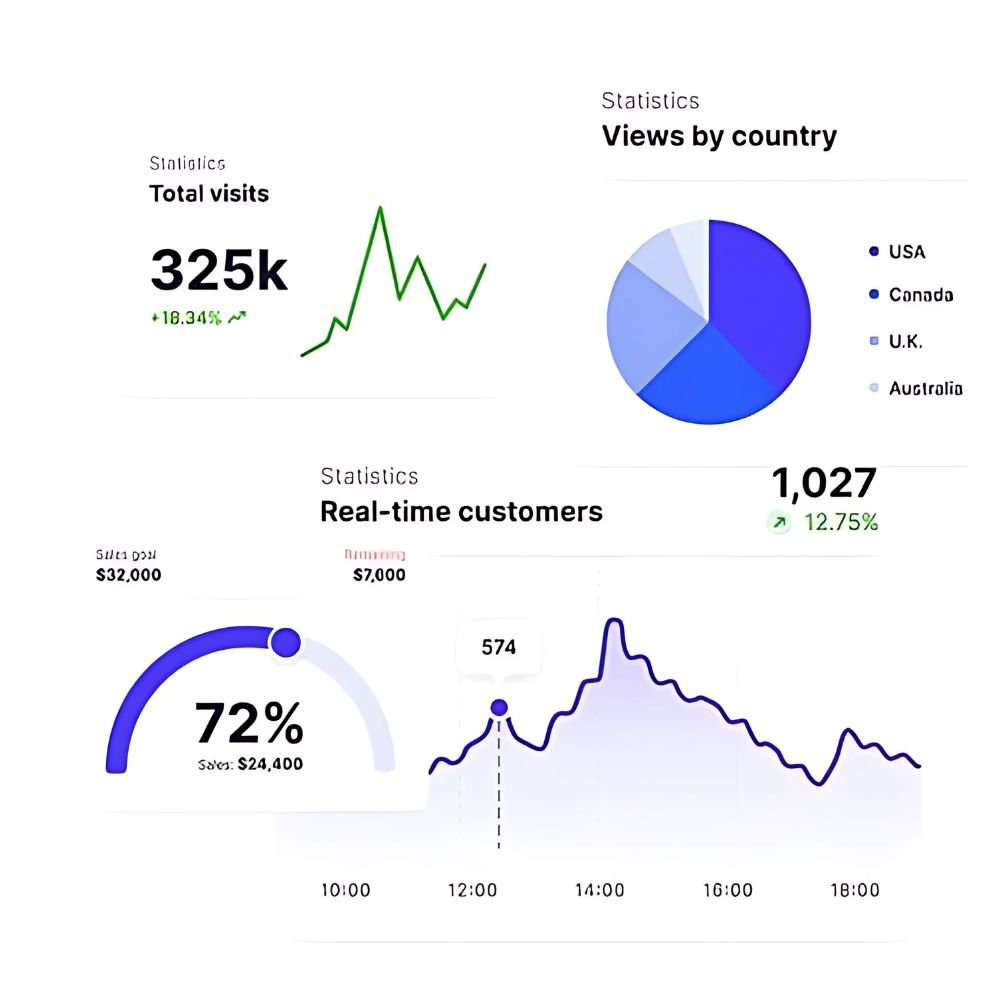Click the 14:00 time axis label
The image size is (1000, 1000).
600,890
